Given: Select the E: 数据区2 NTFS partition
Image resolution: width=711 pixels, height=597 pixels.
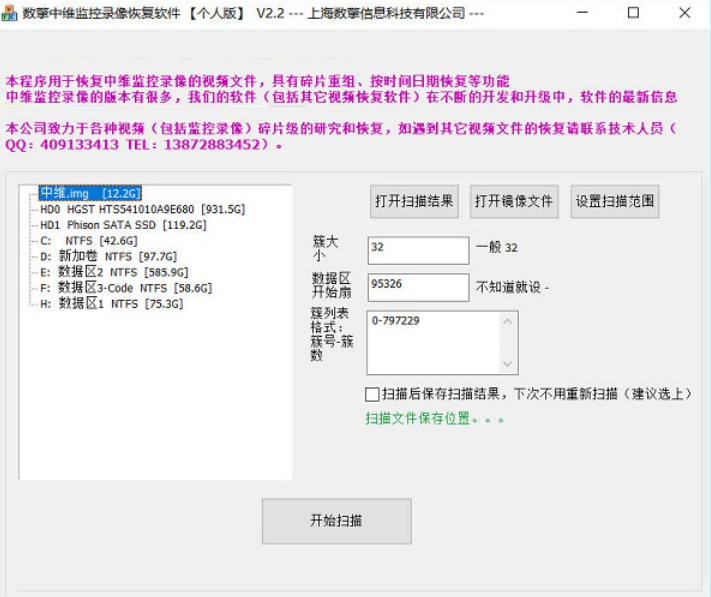Looking at the screenshot, I should click(x=114, y=272).
